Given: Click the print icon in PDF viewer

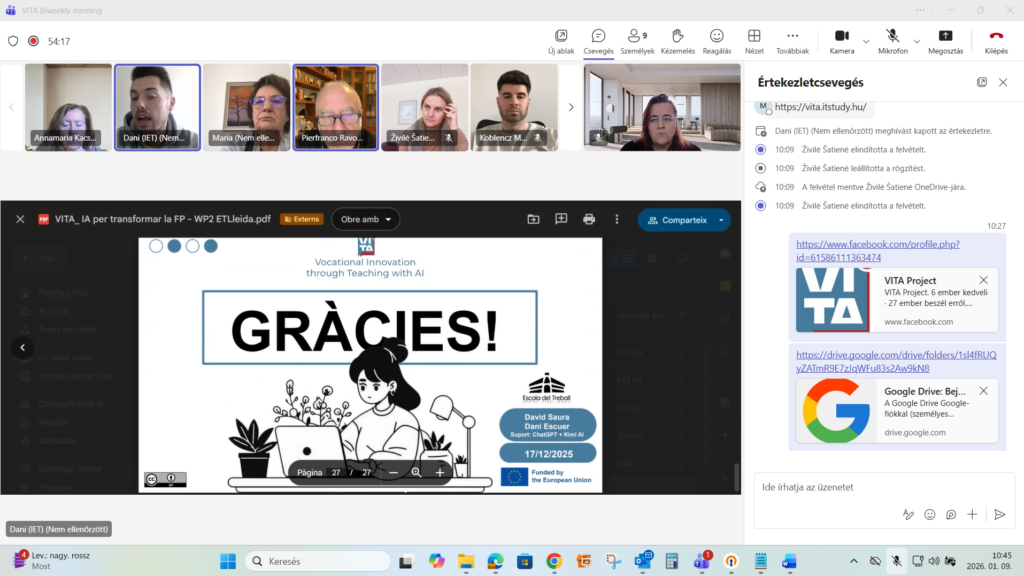Looking at the screenshot, I should pos(589,219).
